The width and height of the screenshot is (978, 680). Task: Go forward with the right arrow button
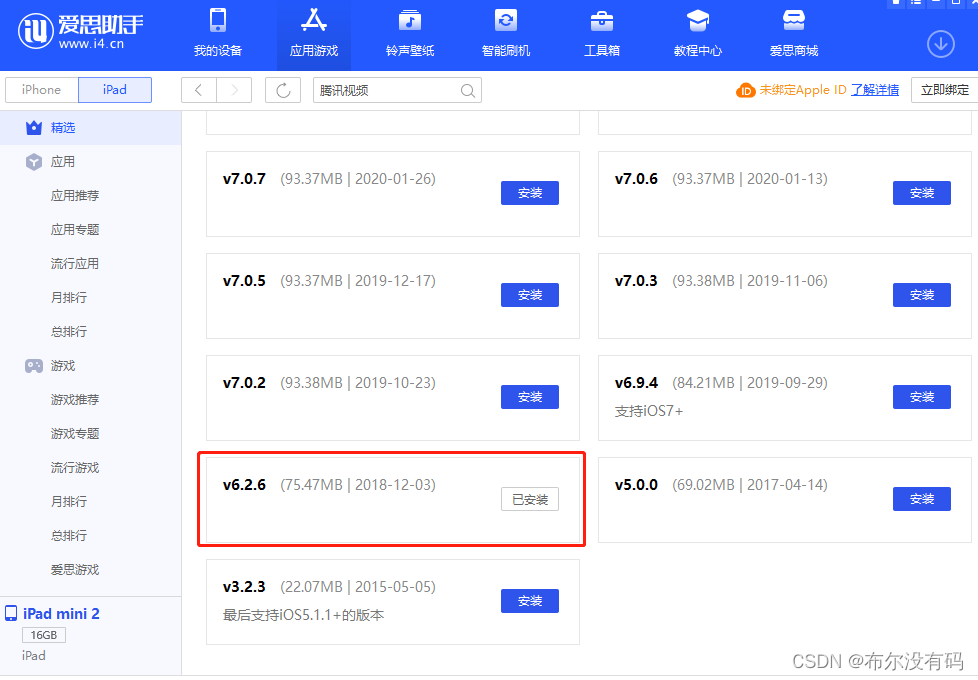234,90
